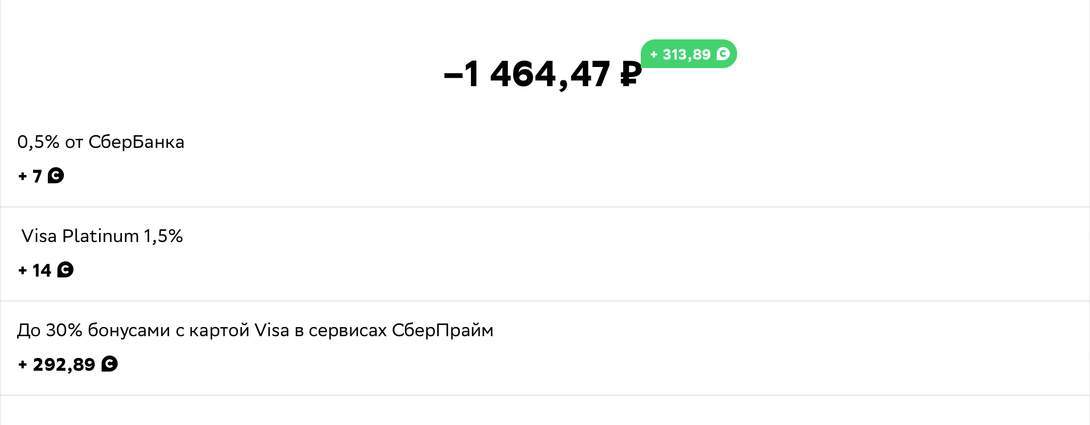
Task: Open the 0,5% от СберБанка entry
Action: coord(101,142)
